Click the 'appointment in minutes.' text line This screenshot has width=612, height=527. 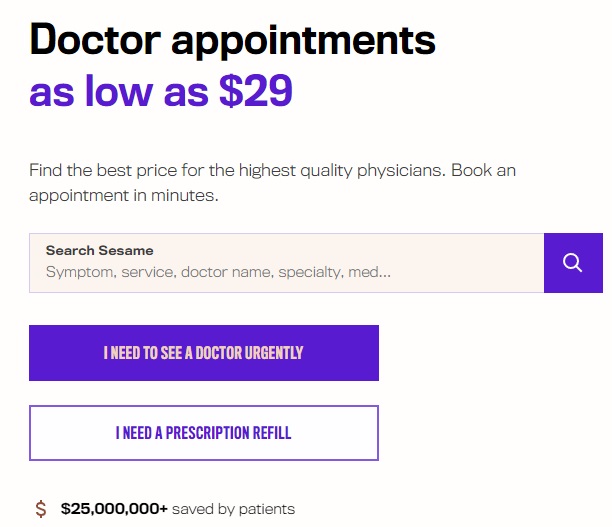(124, 196)
